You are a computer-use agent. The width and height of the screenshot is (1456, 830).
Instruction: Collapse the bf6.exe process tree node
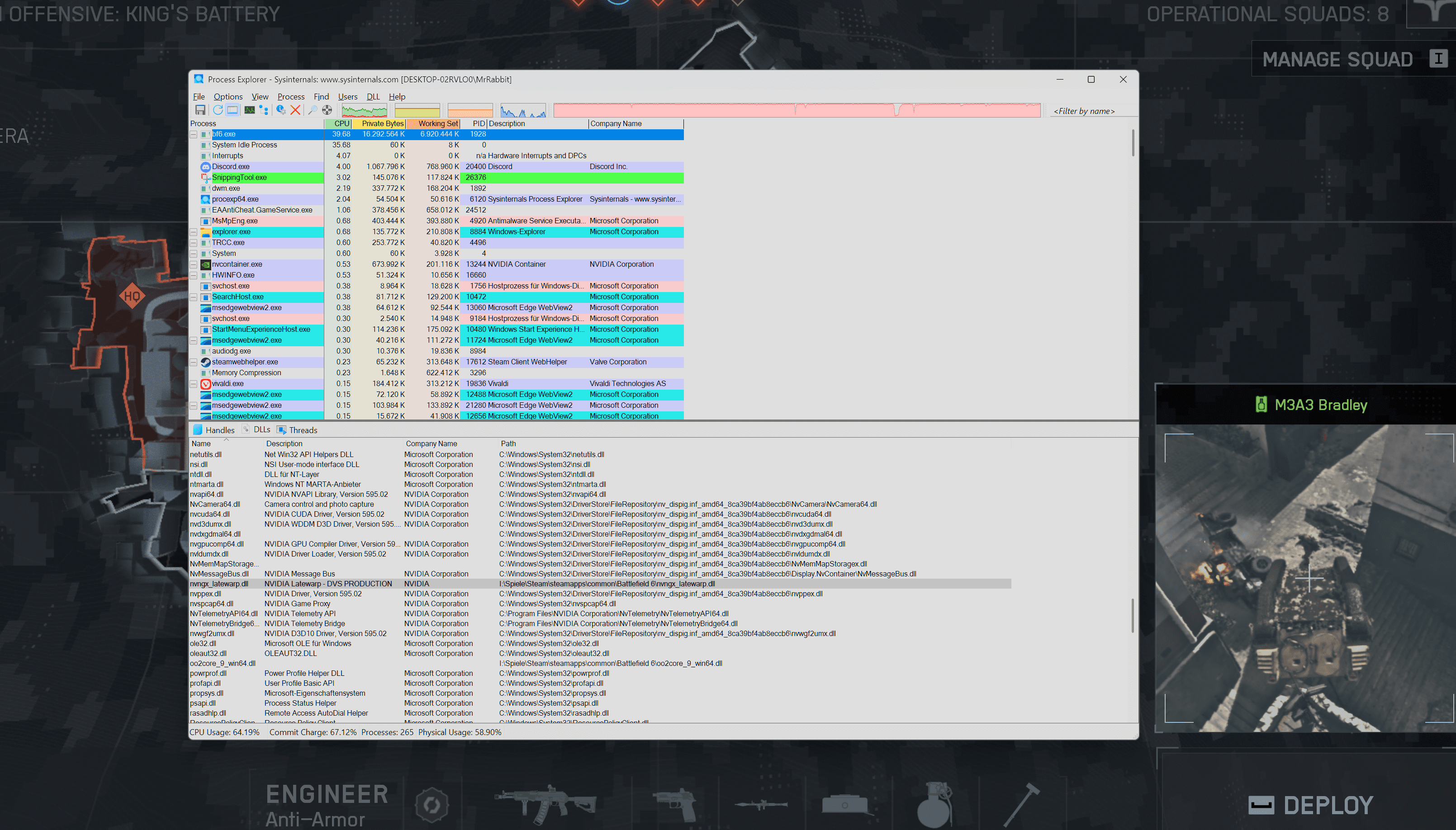[193, 135]
